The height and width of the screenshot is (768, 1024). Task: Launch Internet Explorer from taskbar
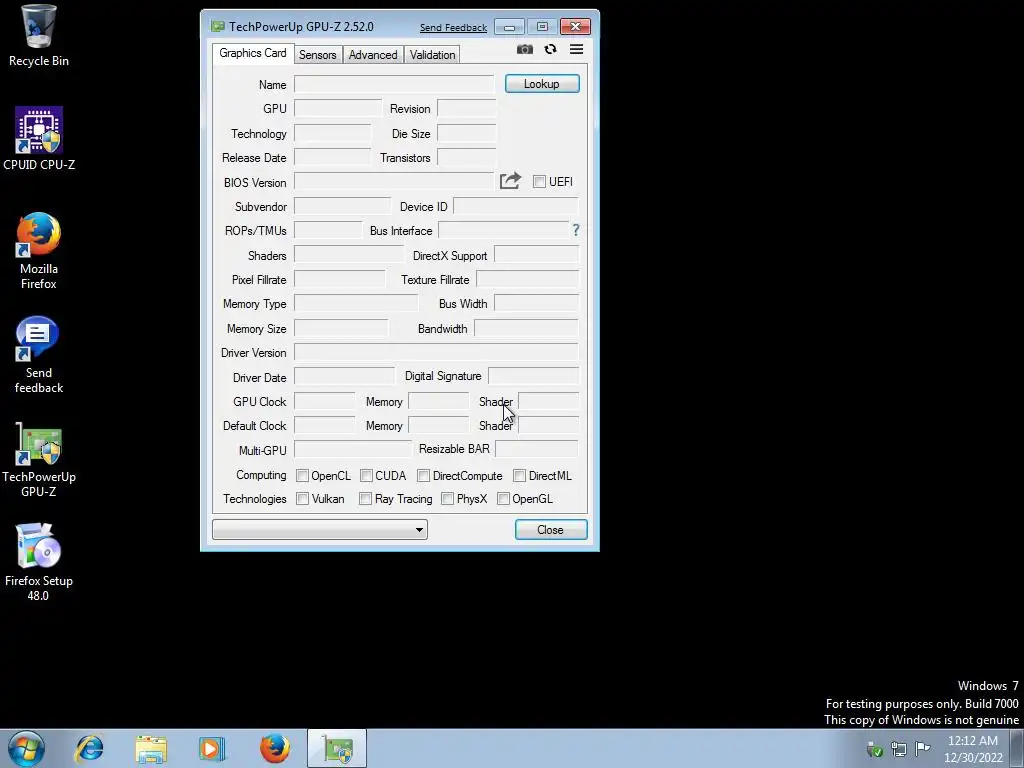click(x=89, y=748)
